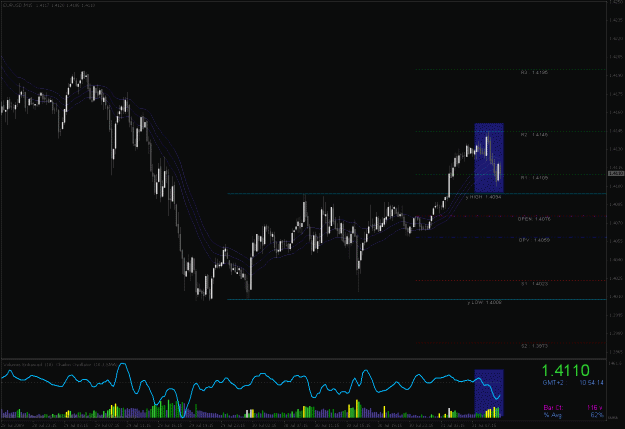
Task: Click the 62% average value
Action: (x=597, y=415)
